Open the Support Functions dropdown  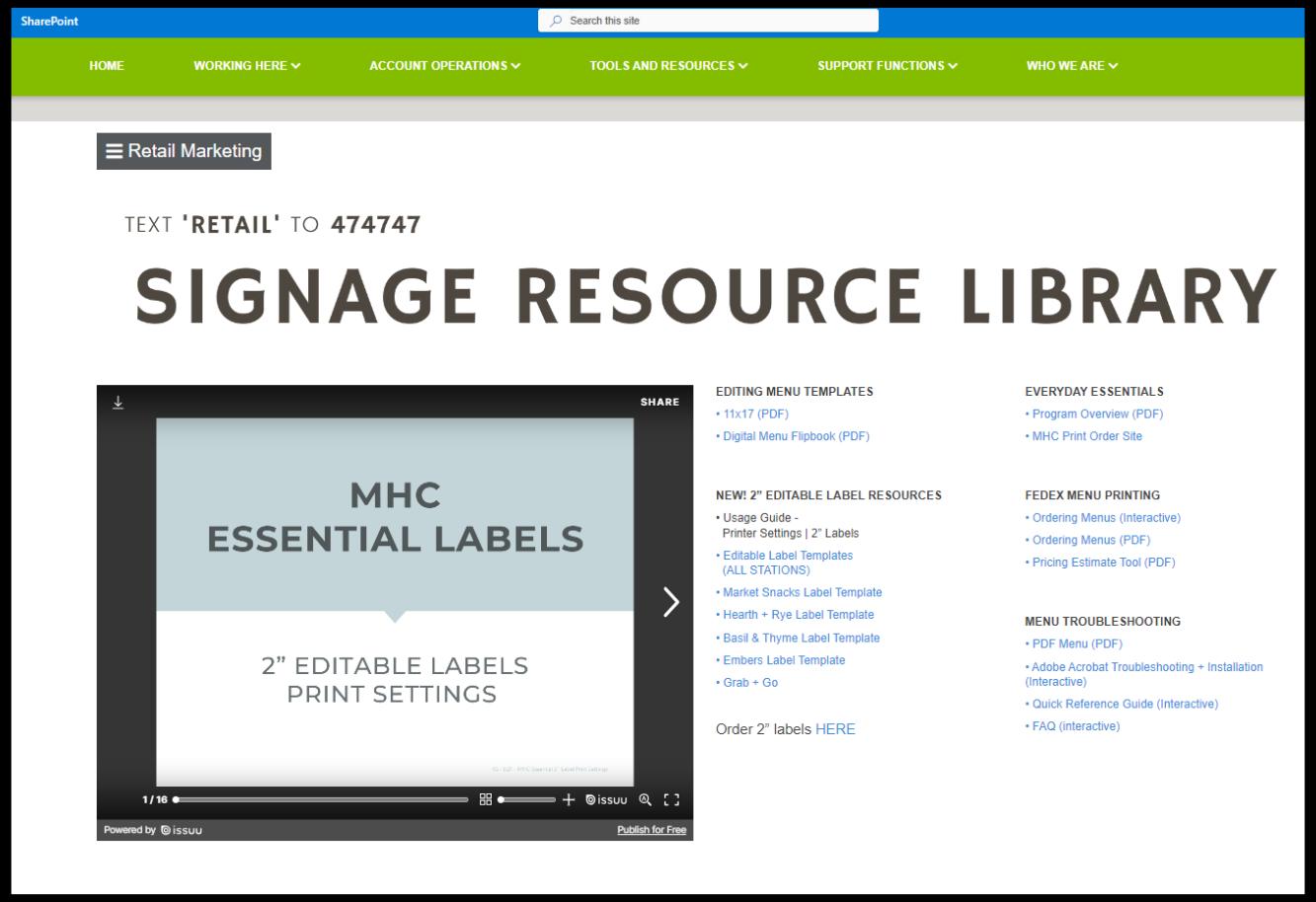888,66
